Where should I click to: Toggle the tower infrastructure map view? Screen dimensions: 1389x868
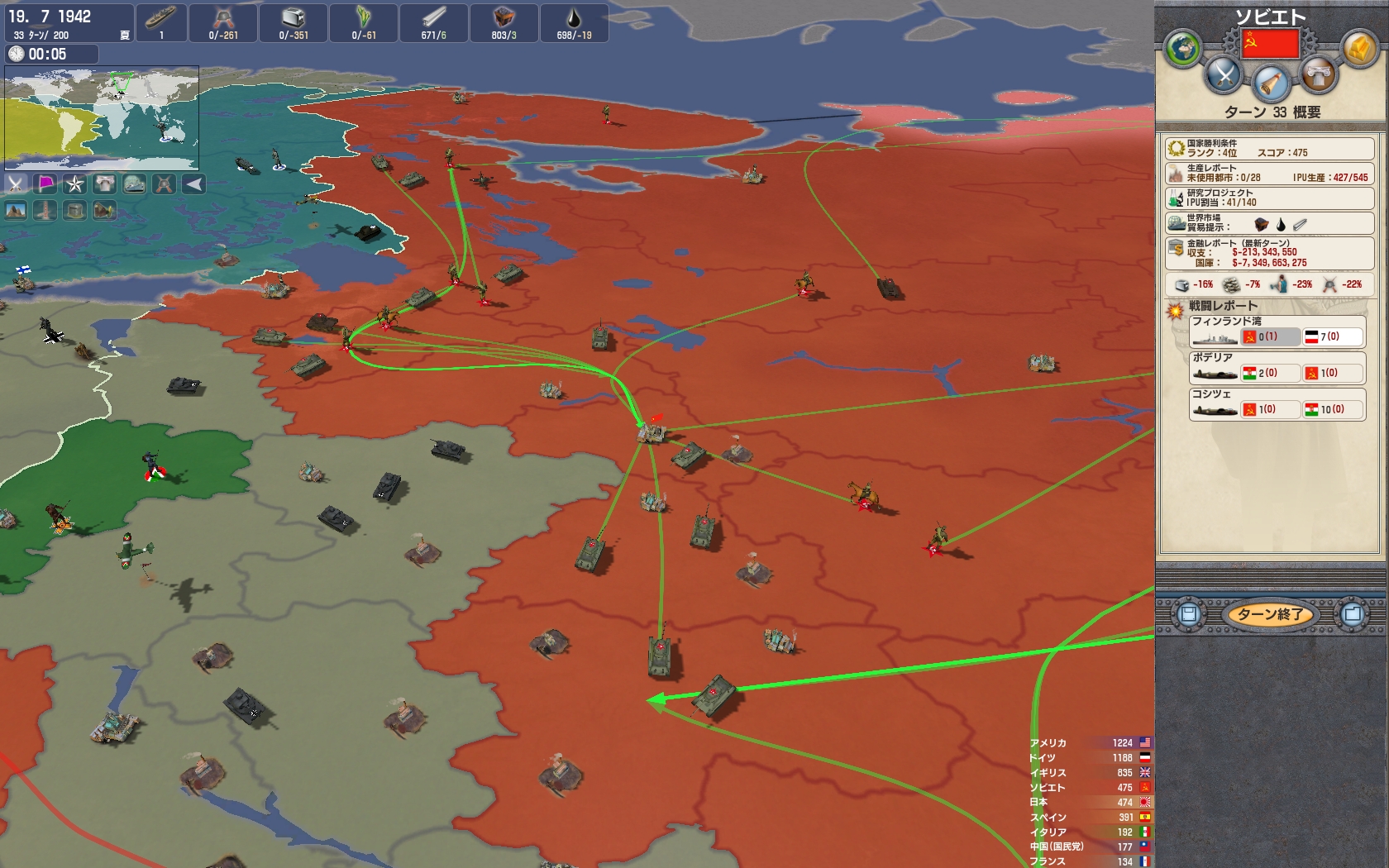pos(45,211)
